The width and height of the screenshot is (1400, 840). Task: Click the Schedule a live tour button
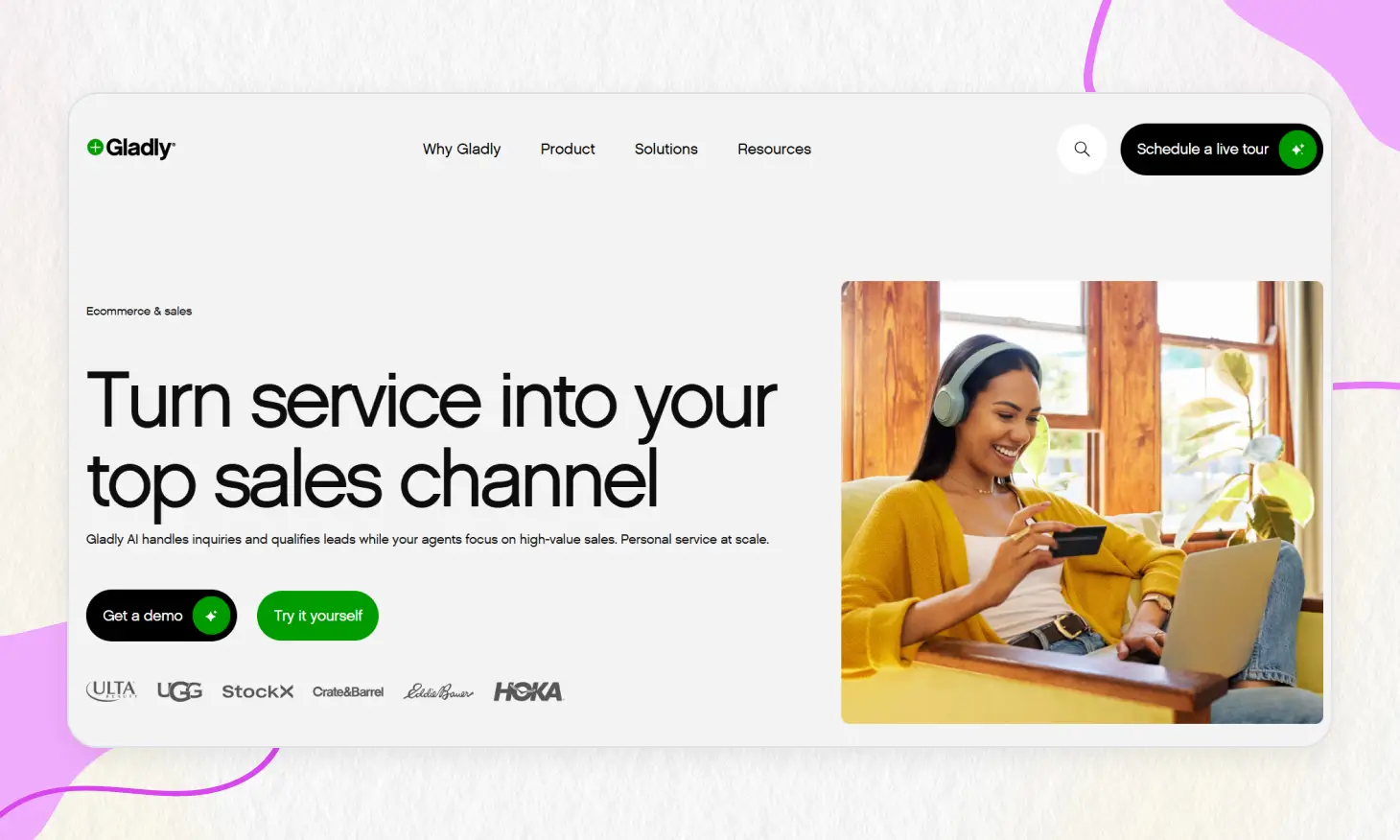(x=1222, y=150)
